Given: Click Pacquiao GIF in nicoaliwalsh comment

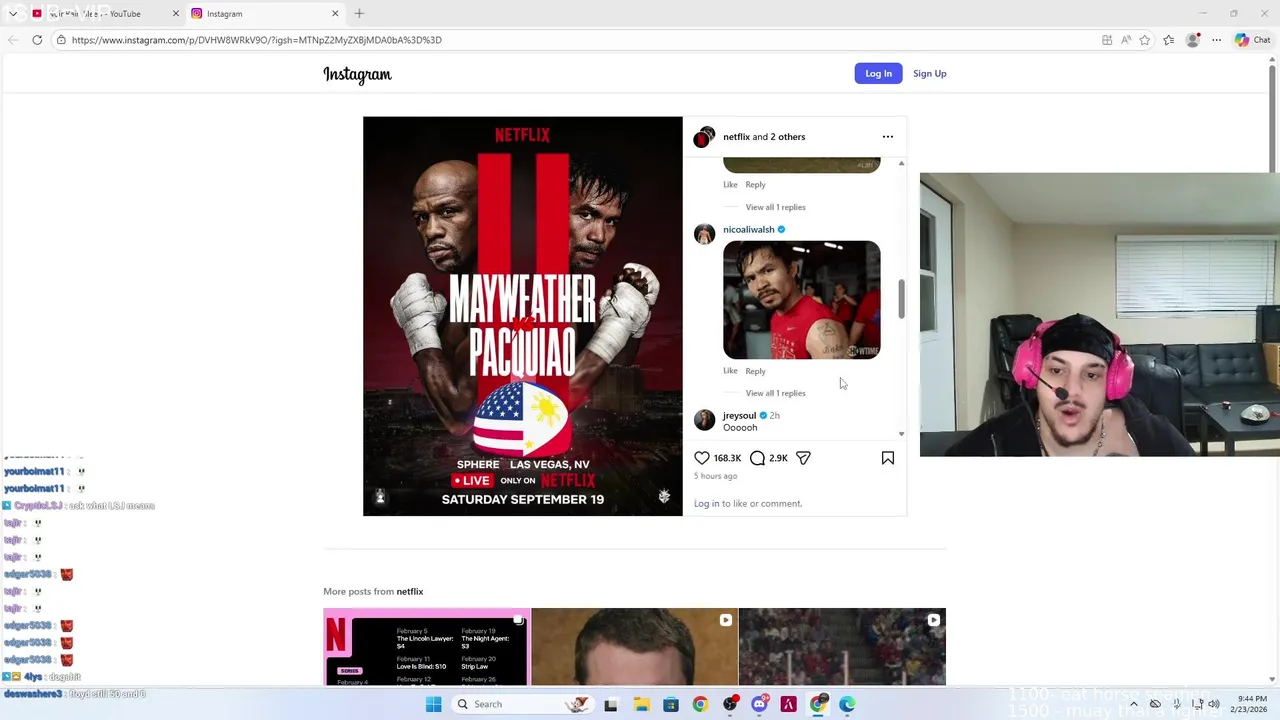Looking at the screenshot, I should [801, 300].
